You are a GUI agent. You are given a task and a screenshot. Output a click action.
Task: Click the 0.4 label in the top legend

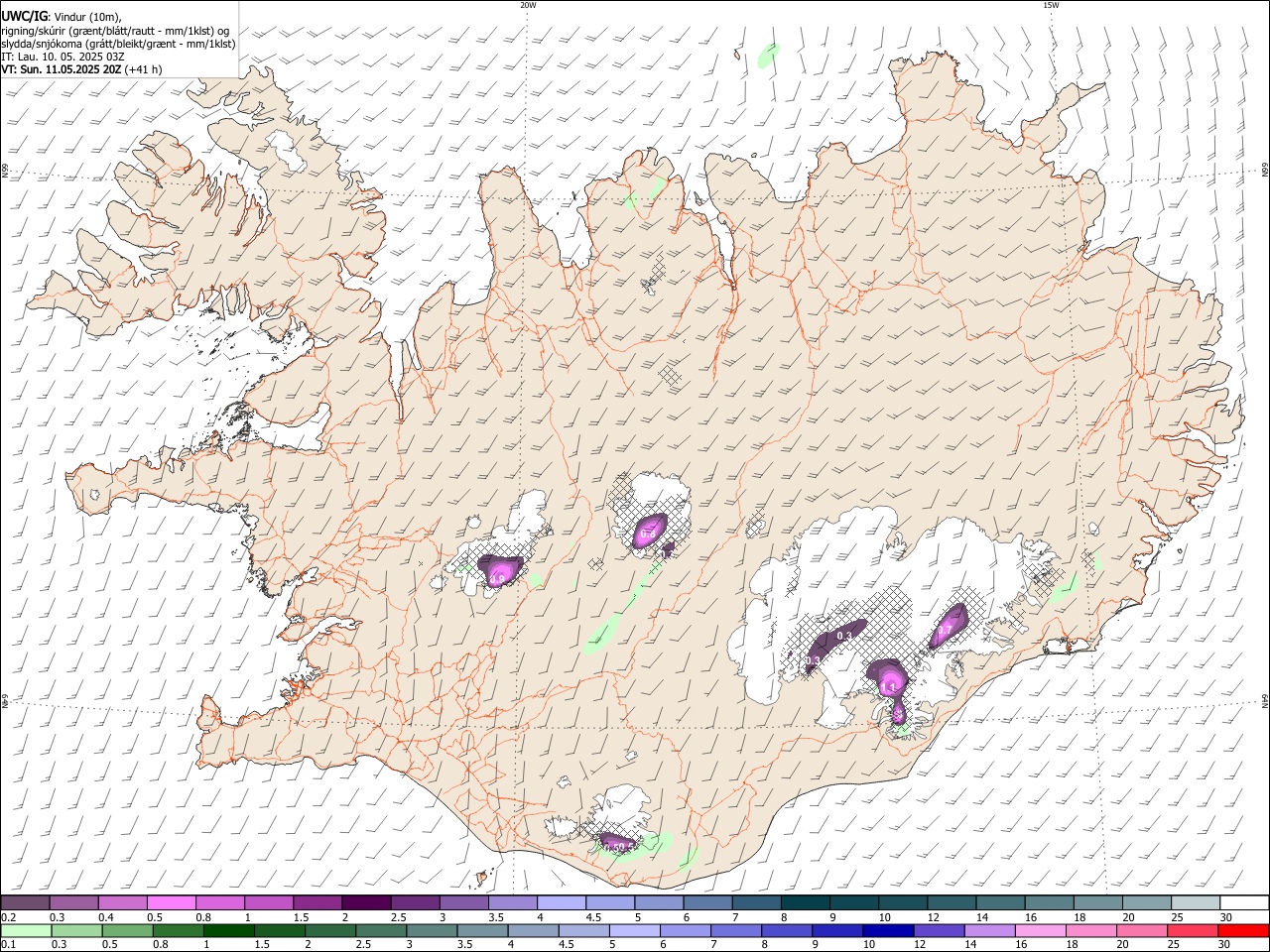106,917
